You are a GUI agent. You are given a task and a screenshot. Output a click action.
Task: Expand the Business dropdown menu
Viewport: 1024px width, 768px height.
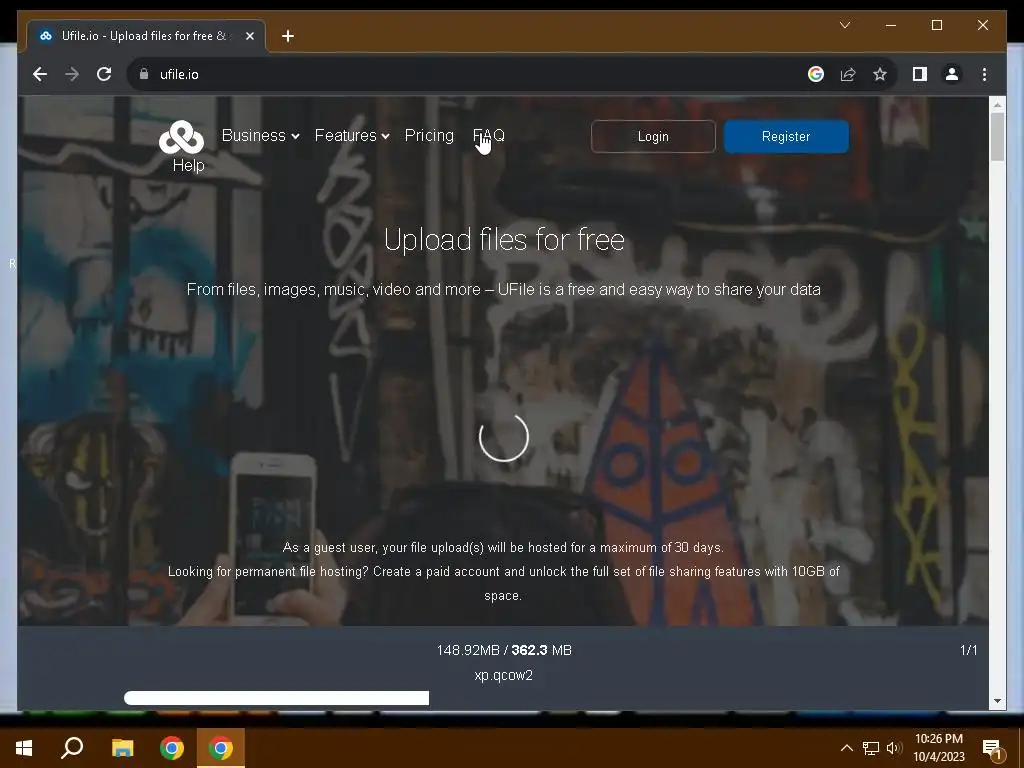[260, 135]
